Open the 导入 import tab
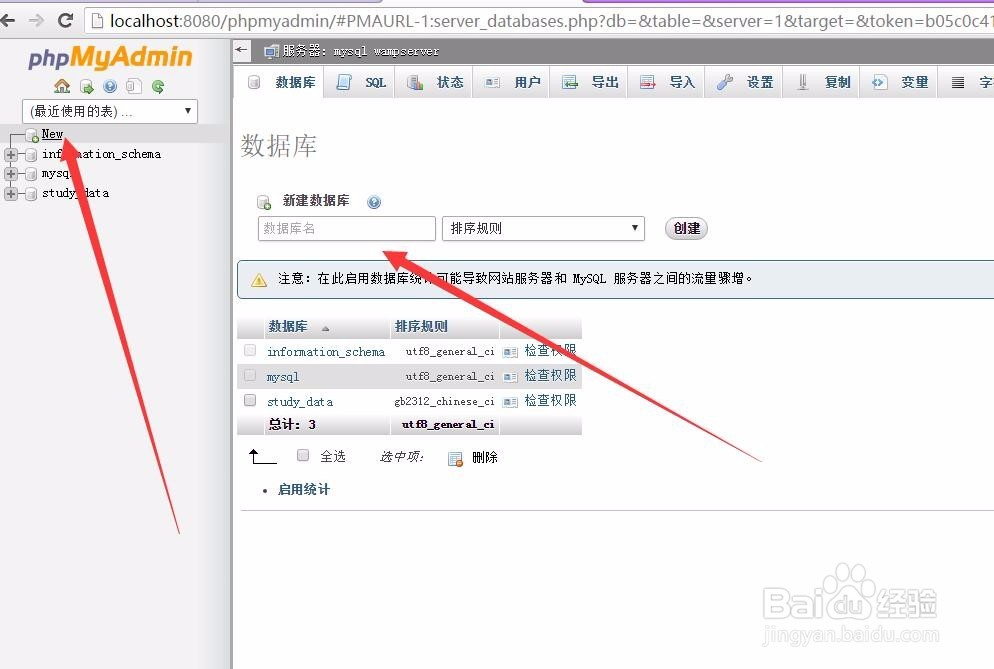 pos(666,82)
